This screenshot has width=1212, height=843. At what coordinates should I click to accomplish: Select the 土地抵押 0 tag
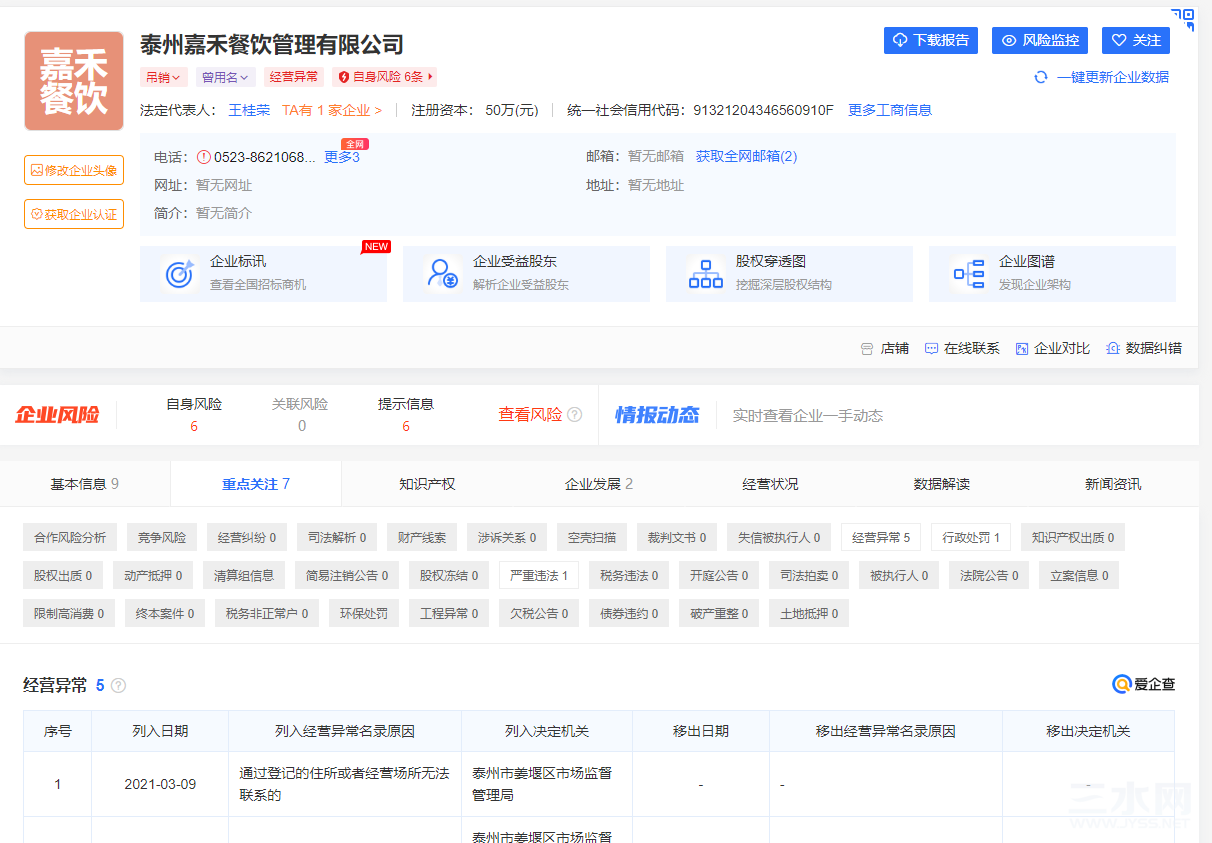(x=809, y=613)
